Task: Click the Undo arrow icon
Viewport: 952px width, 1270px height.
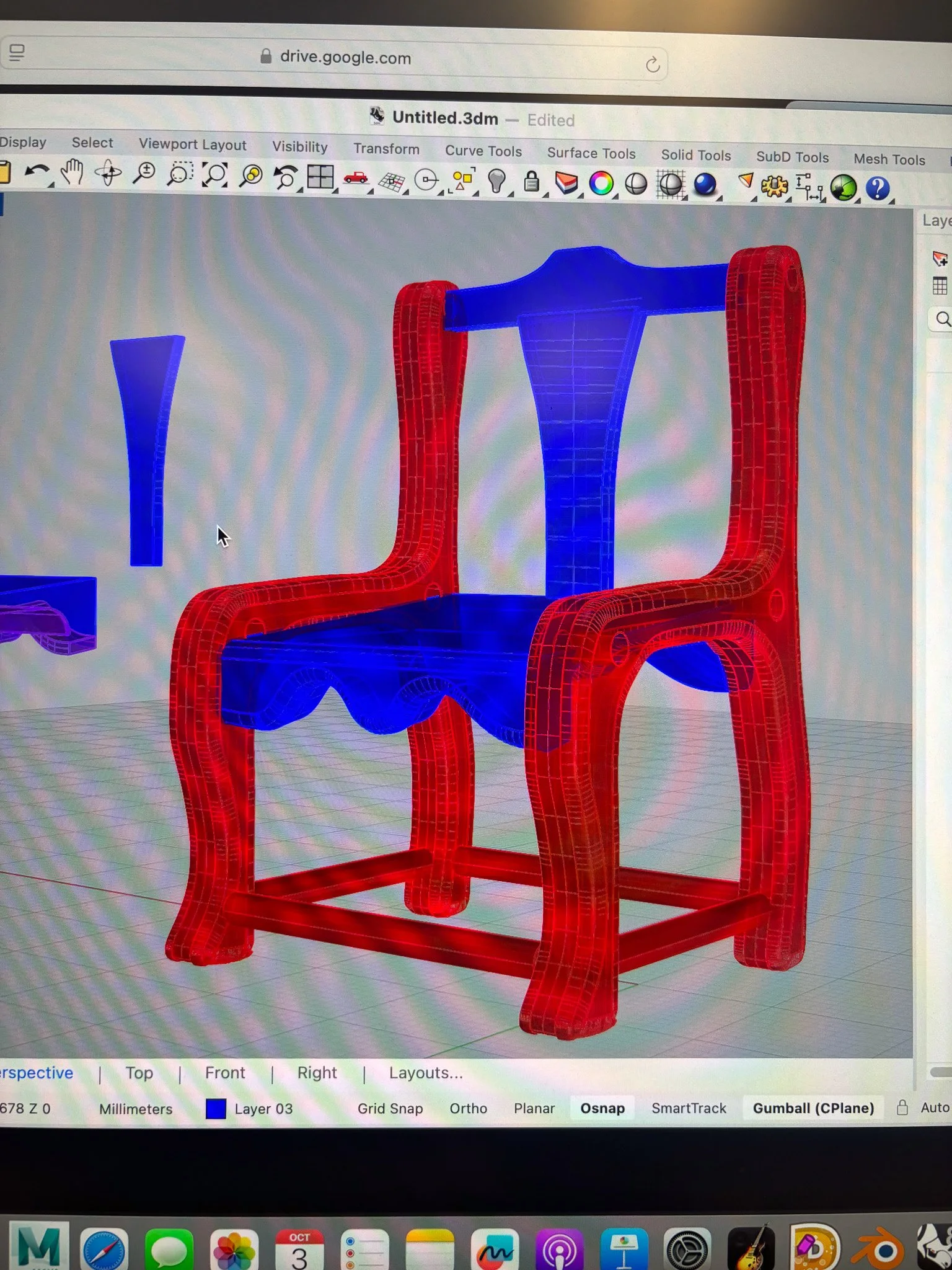Action: click(37, 172)
